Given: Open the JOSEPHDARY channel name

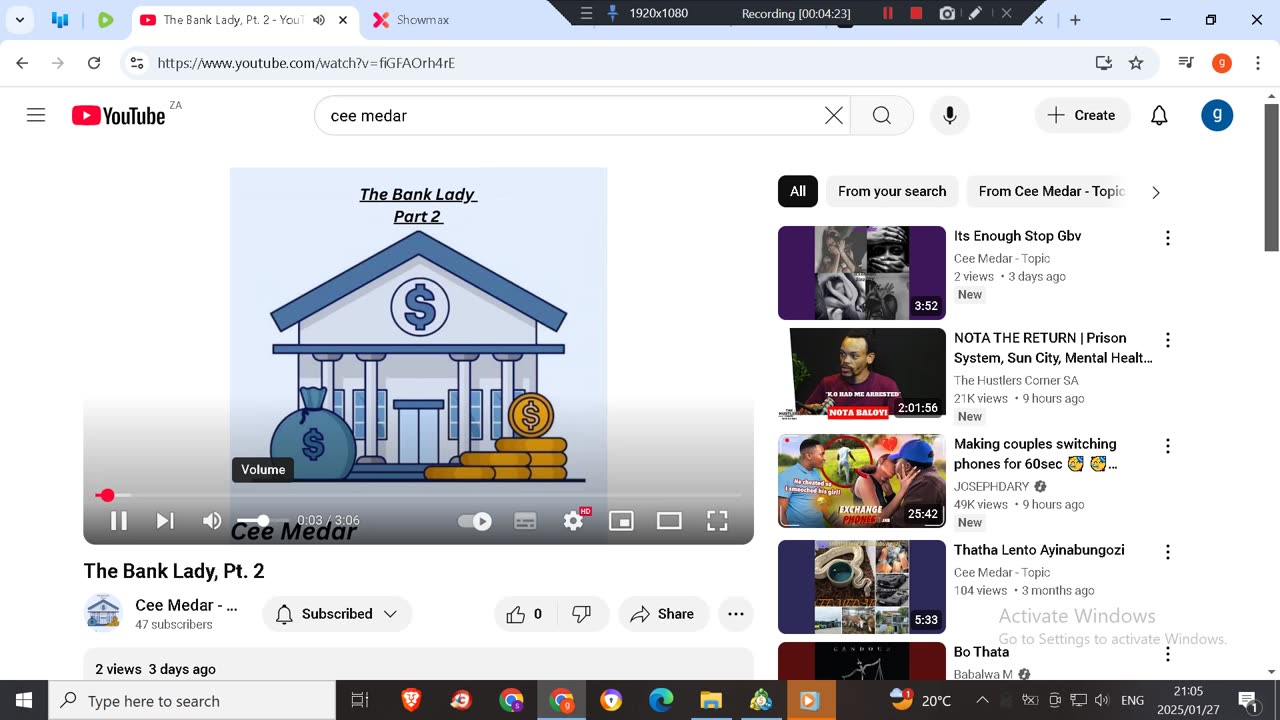Looking at the screenshot, I should [x=991, y=486].
